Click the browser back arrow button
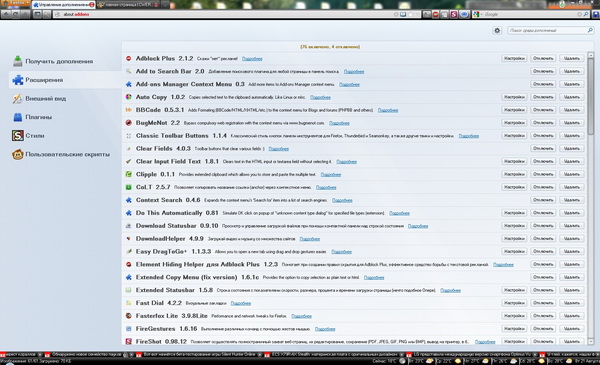The height and width of the screenshot is (365, 600). coord(6,15)
